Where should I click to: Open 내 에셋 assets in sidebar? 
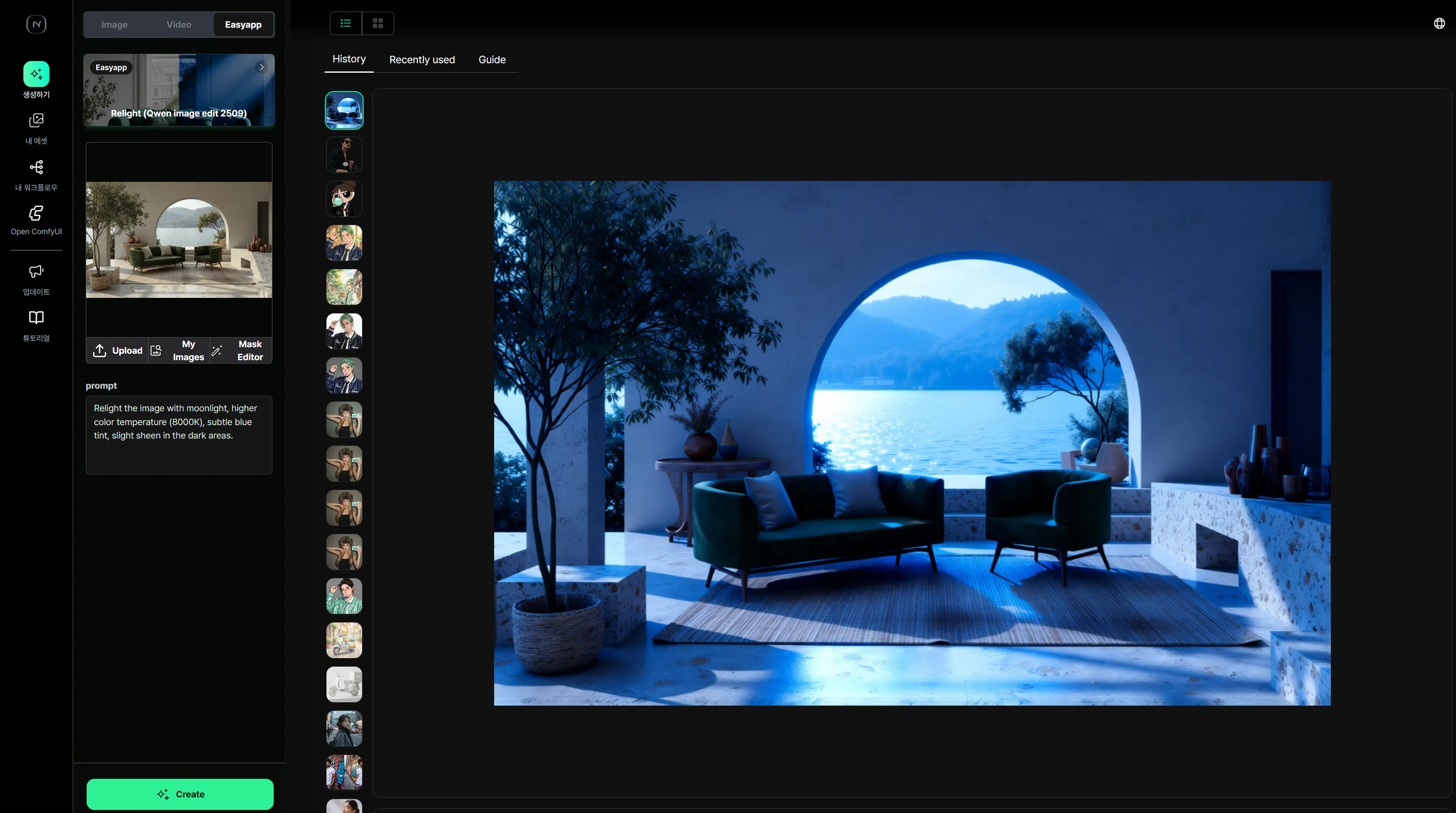pos(36,120)
